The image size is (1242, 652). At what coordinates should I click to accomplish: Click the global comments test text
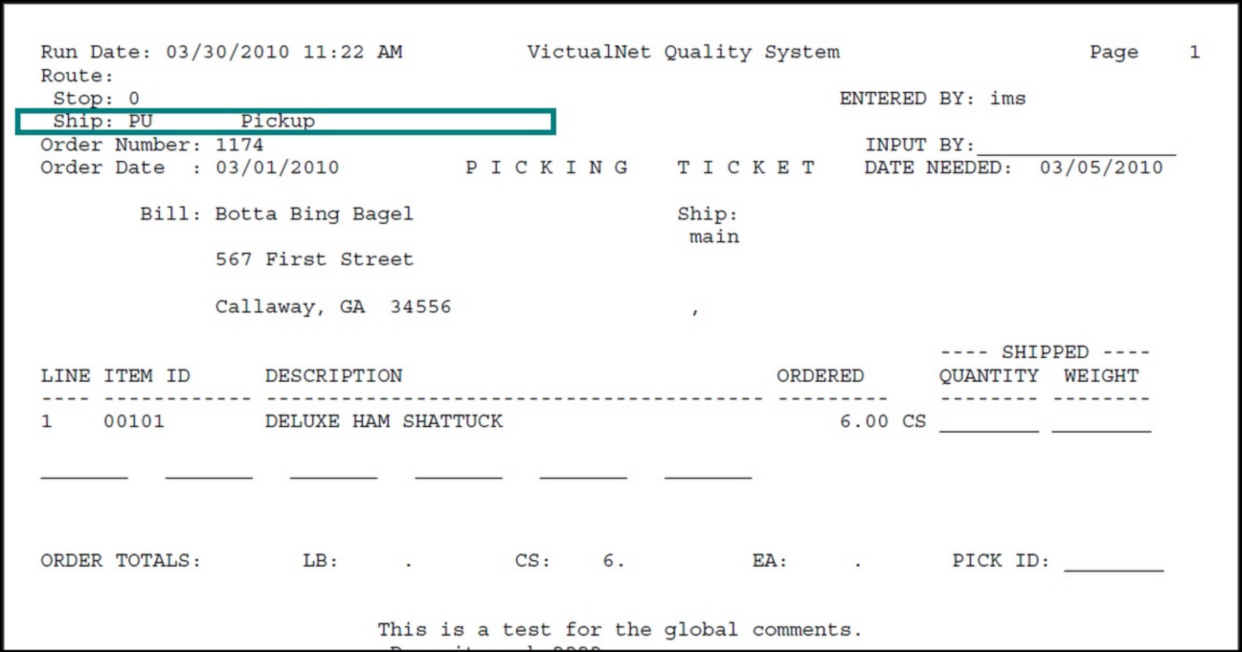(x=619, y=630)
